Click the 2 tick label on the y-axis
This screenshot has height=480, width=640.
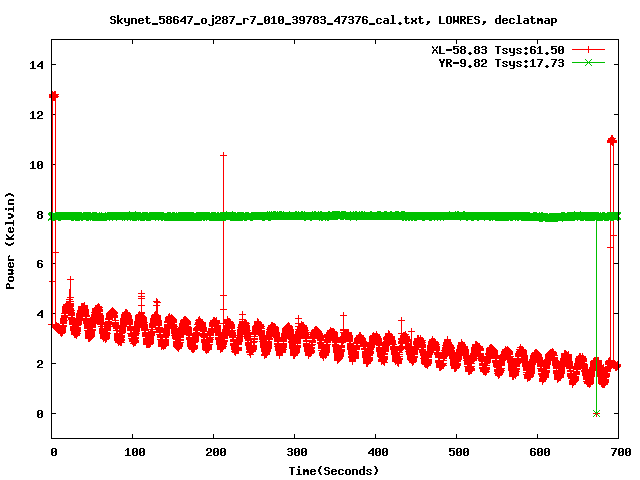pos(40,364)
